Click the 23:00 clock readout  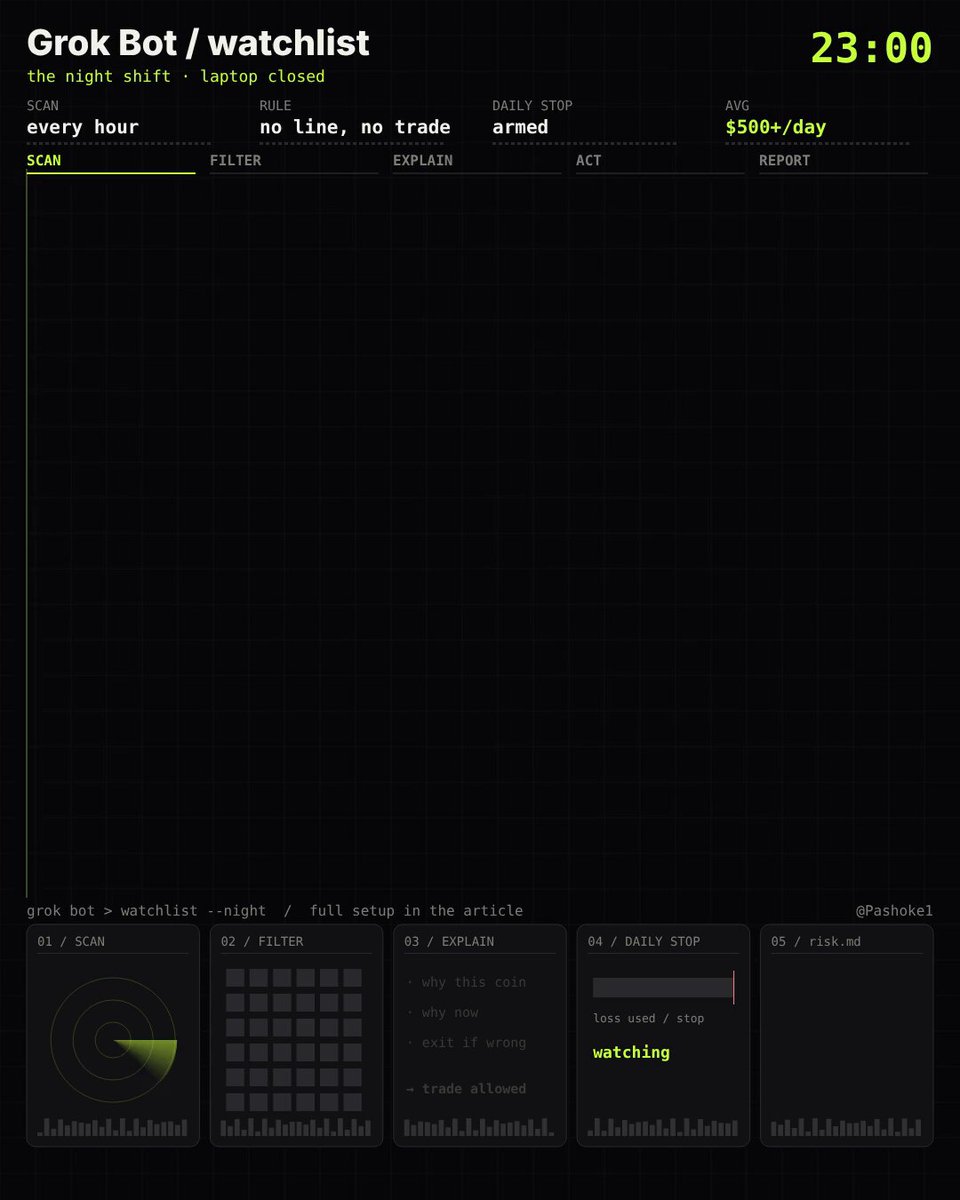pyautogui.click(x=871, y=48)
